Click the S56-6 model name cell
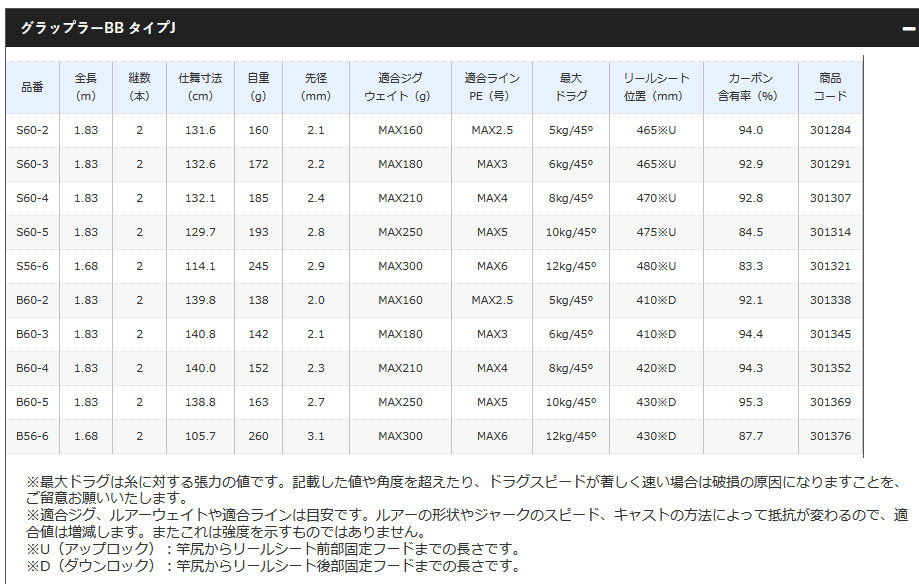Viewport: 919px width, 584px height. coord(32,266)
